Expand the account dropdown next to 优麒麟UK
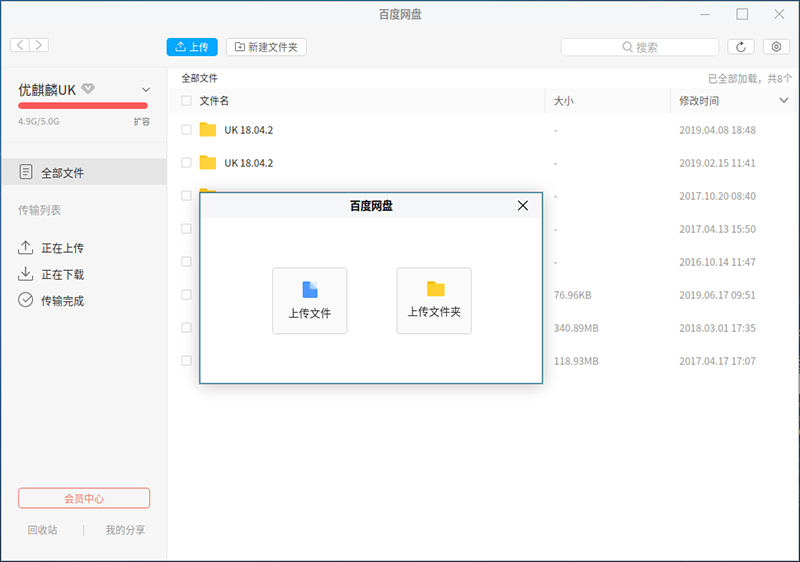800x562 pixels. click(146, 90)
